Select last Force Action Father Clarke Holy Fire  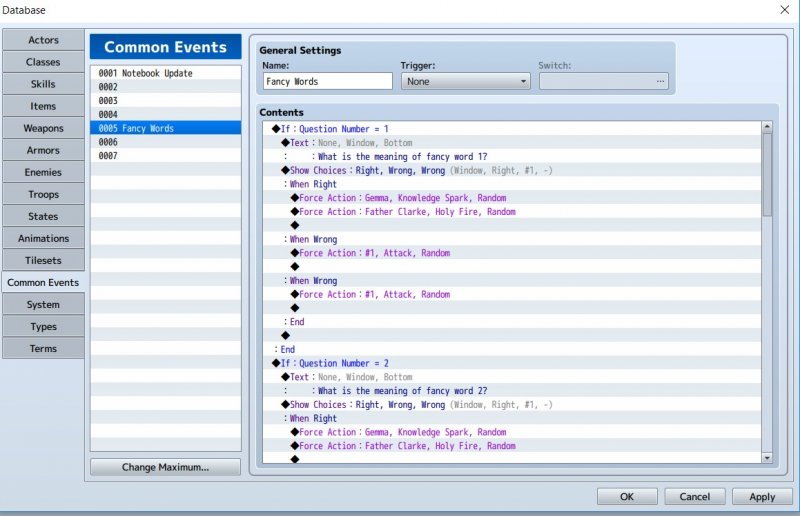coord(512,446)
